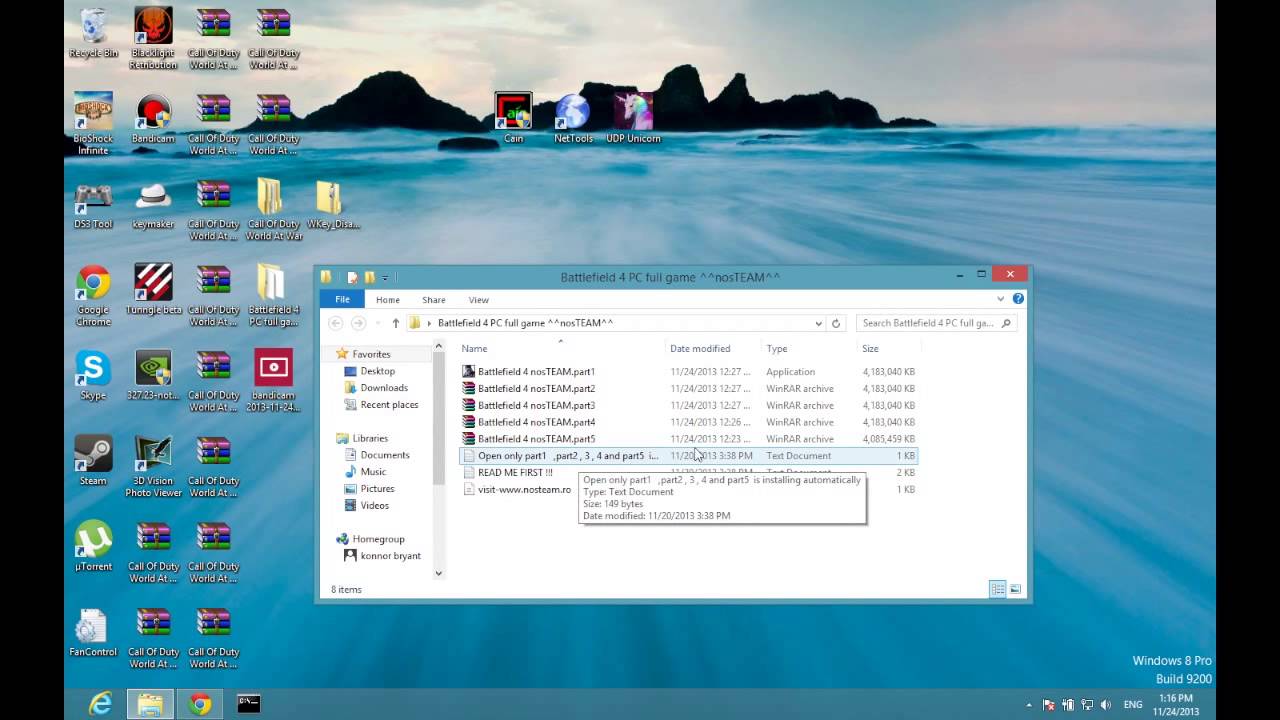Click the Up one level arrow

coord(396,323)
